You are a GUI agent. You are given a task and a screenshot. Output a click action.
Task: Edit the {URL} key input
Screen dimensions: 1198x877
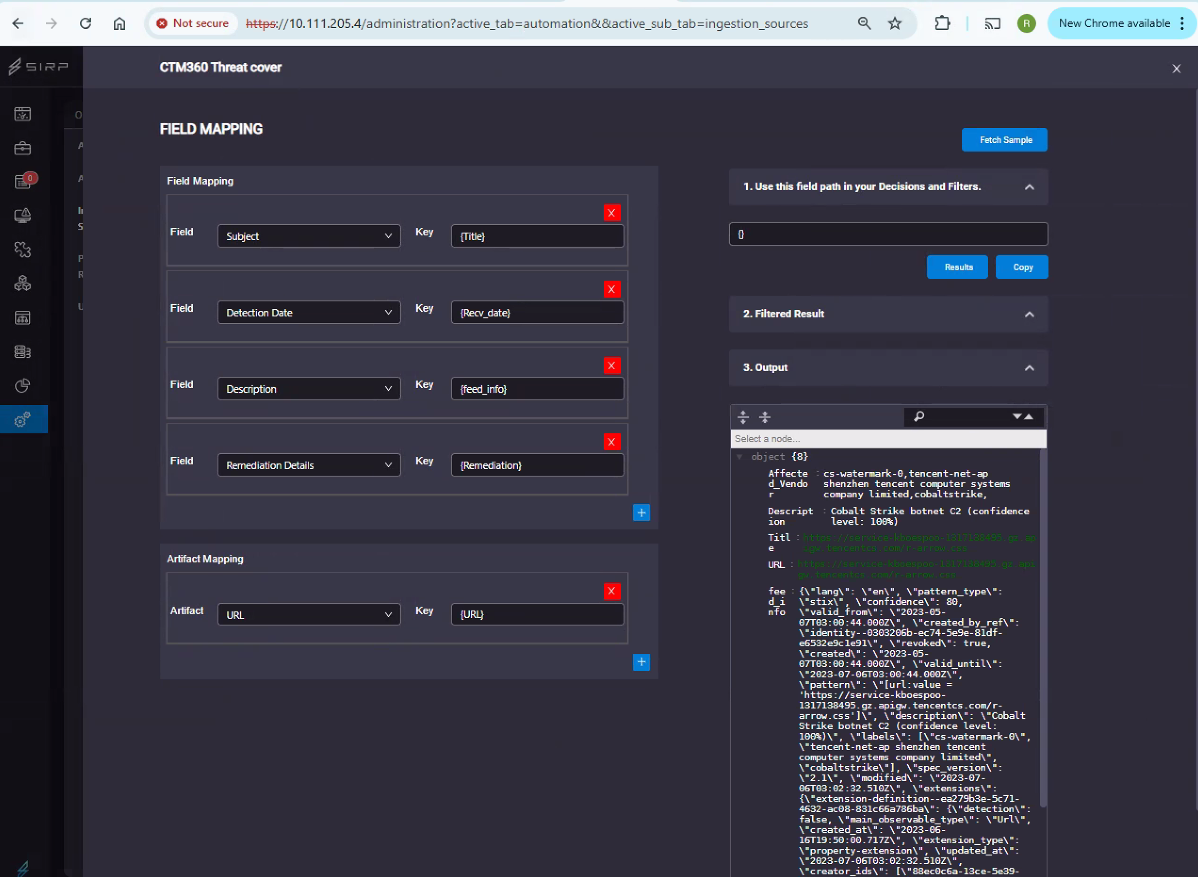click(537, 614)
